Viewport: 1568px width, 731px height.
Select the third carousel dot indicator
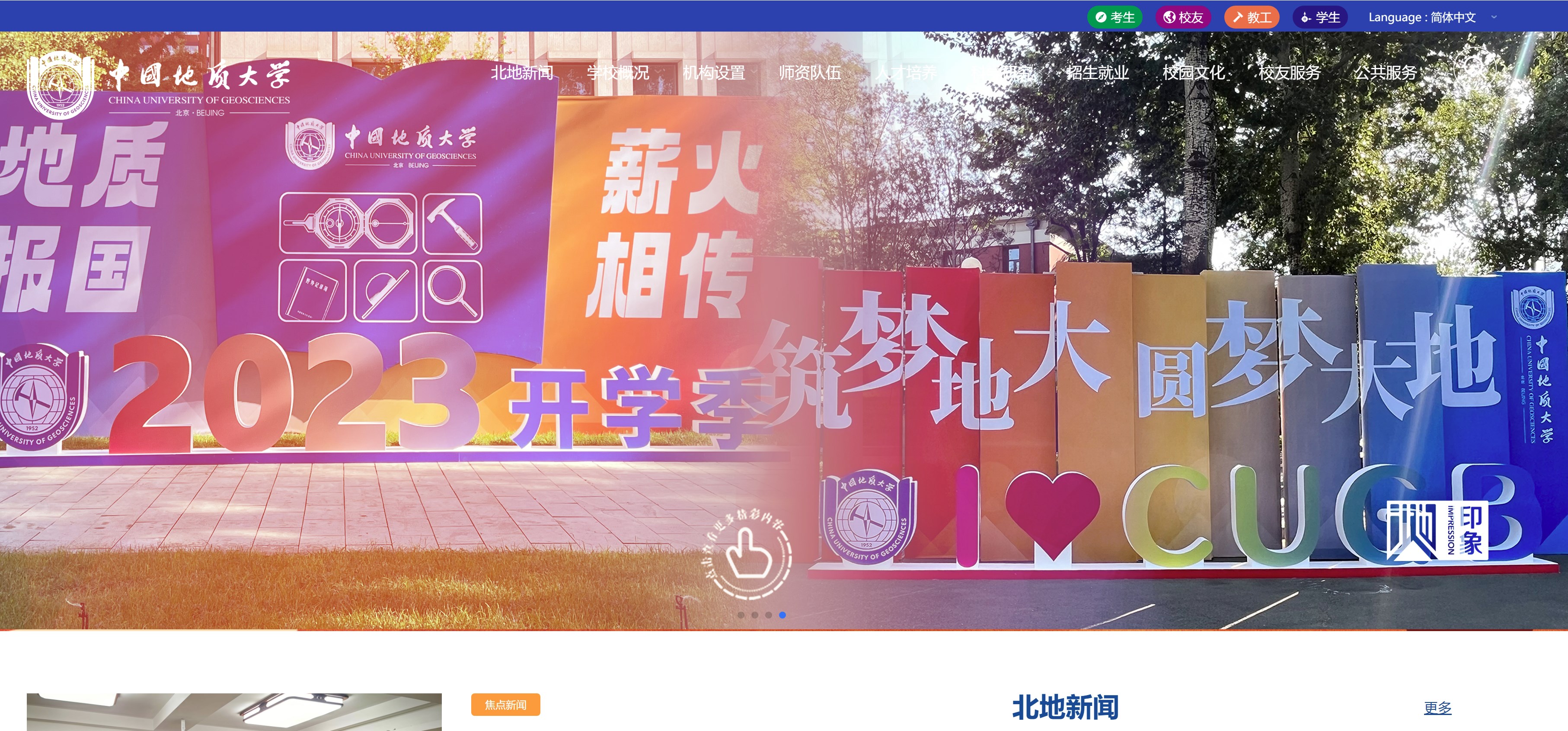coord(769,615)
